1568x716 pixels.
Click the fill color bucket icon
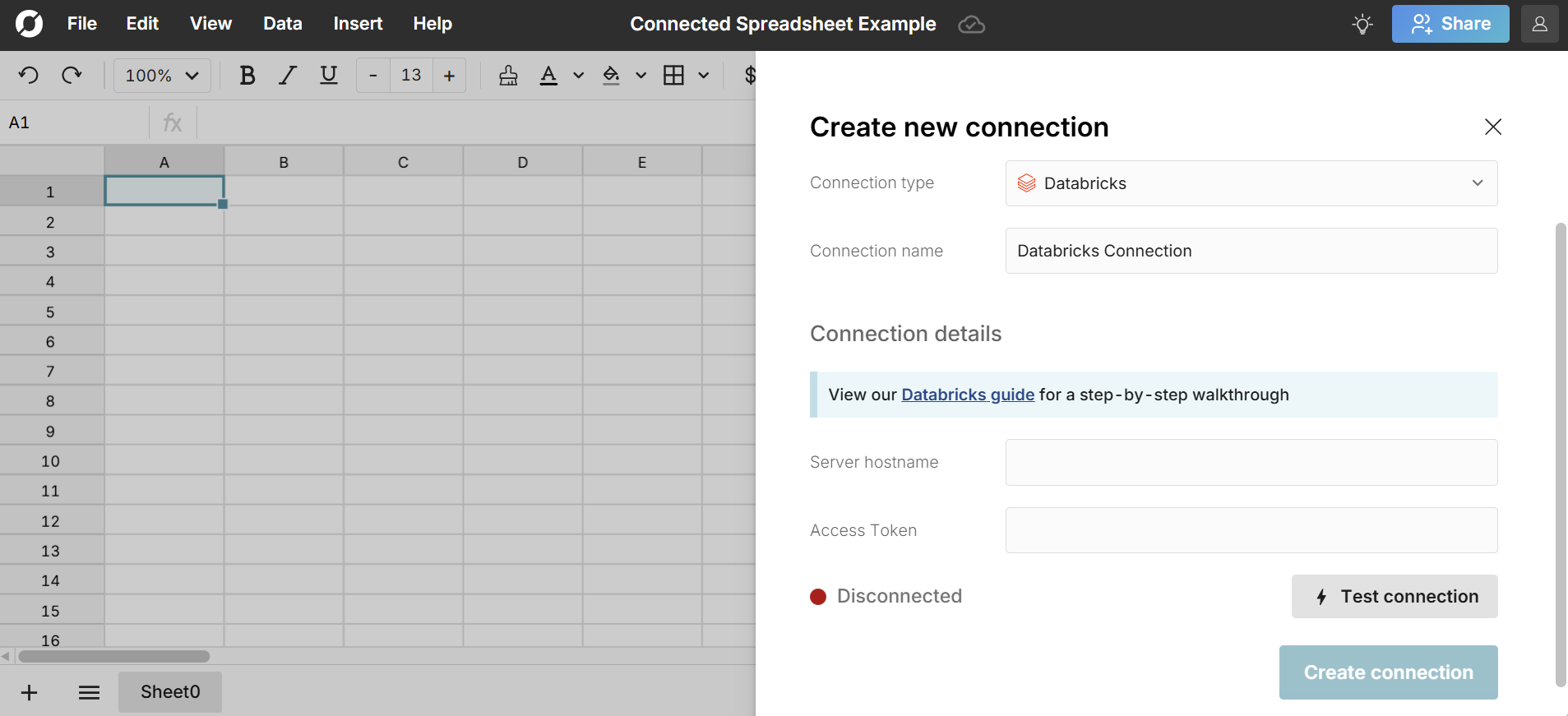611,76
